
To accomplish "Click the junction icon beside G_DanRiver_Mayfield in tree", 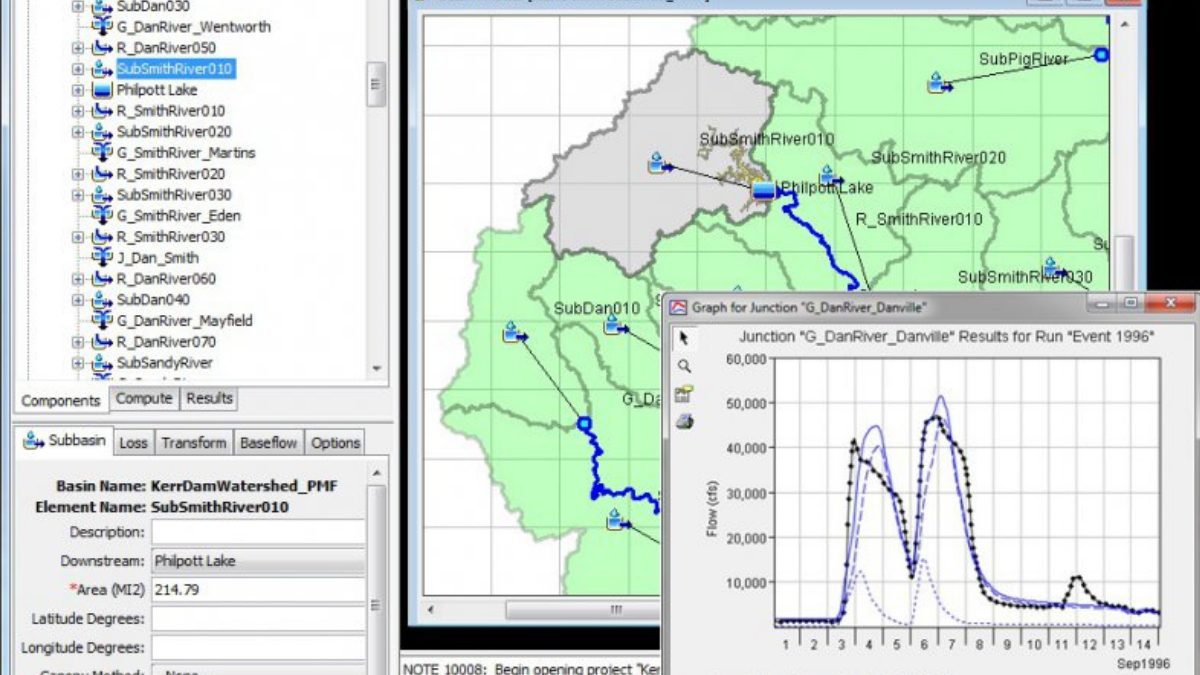I will point(102,320).
